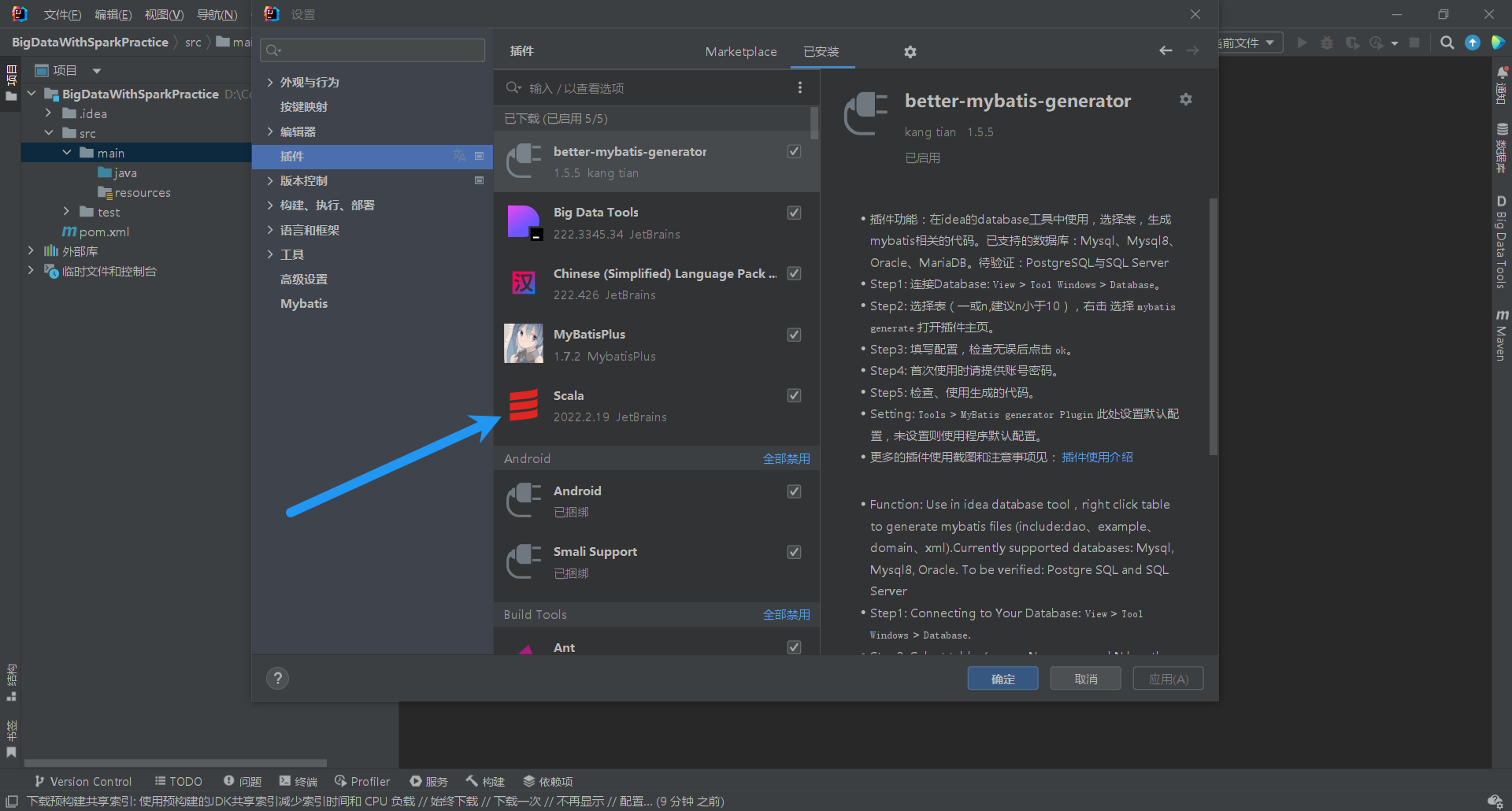Image resolution: width=1512 pixels, height=811 pixels.
Task: Disable all Android plugins via 全部禁用
Action: point(786,458)
